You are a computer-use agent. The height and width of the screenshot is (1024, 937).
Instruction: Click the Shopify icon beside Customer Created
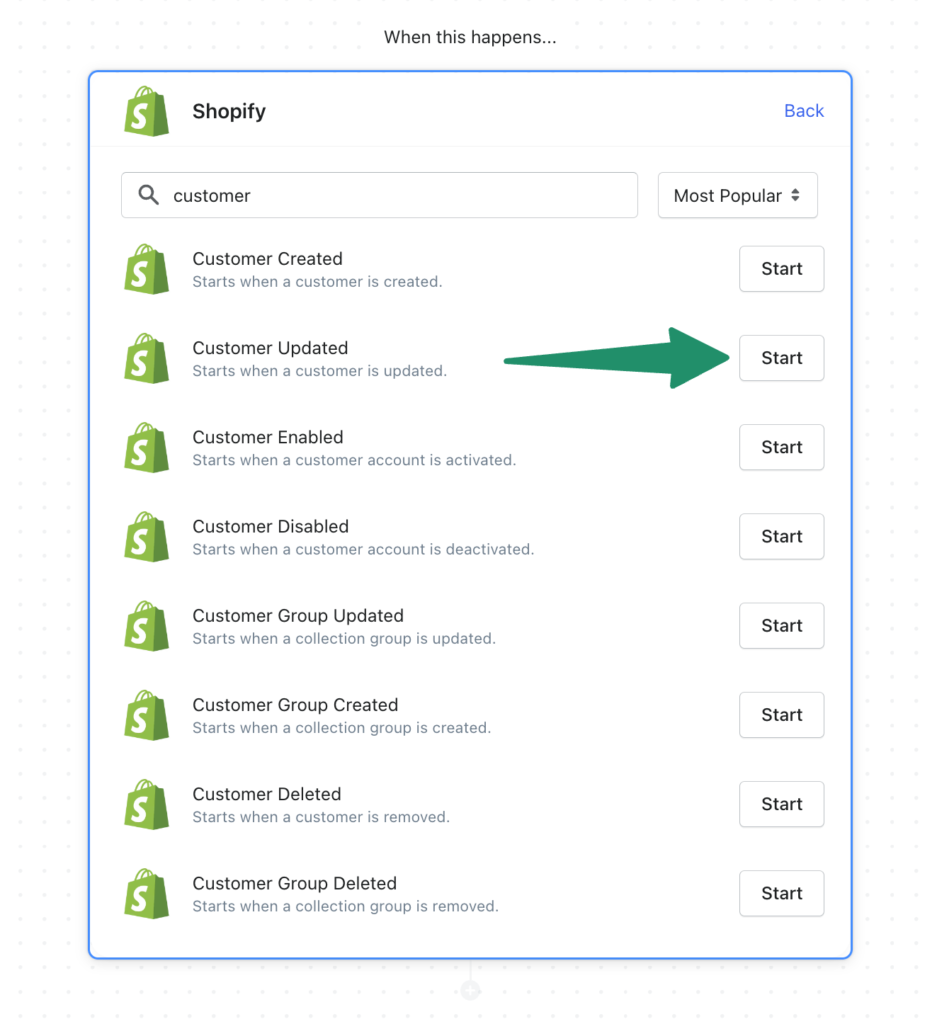coord(146,269)
